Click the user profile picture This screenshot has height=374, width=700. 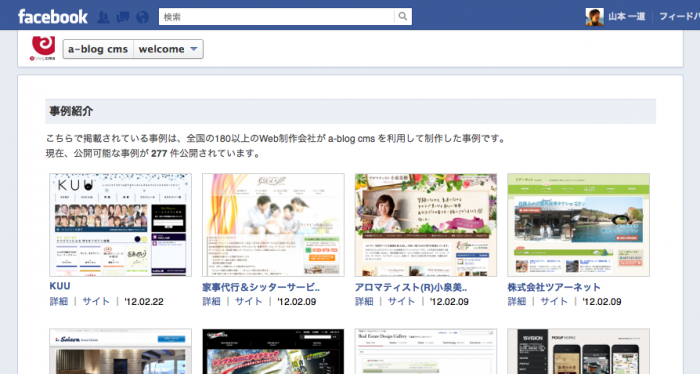[594, 17]
